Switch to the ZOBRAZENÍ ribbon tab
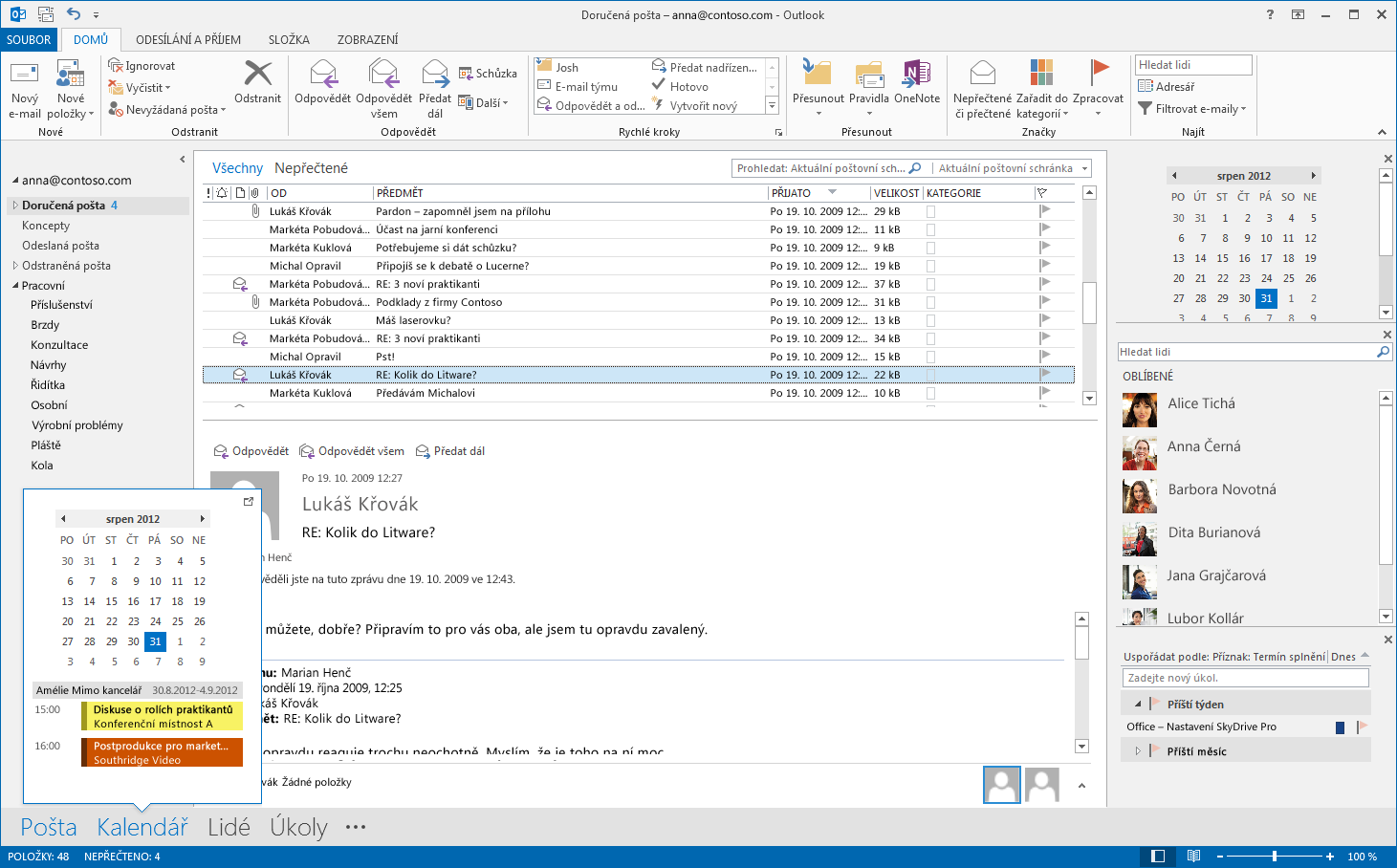Image resolution: width=1397 pixels, height=868 pixels. click(367, 39)
